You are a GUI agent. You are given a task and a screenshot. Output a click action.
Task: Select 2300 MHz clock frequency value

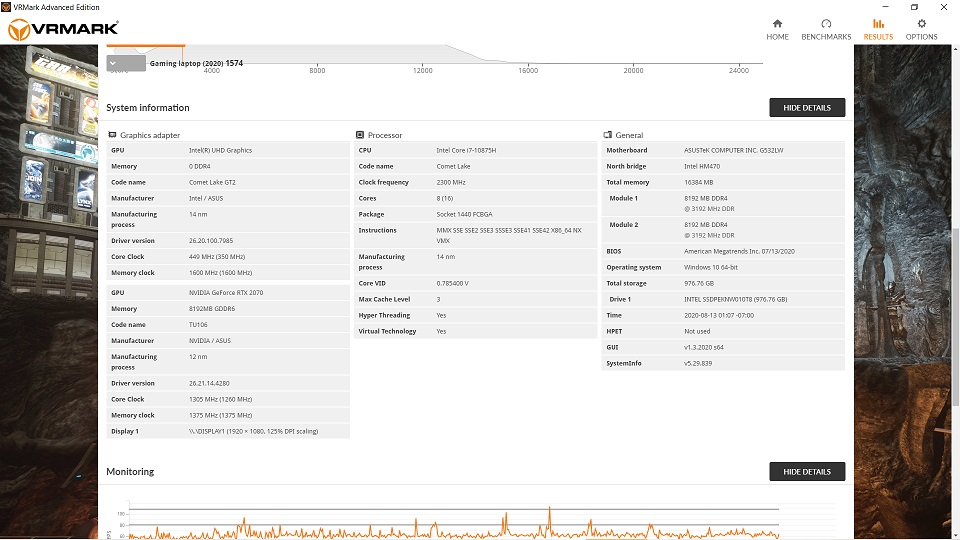click(x=451, y=182)
